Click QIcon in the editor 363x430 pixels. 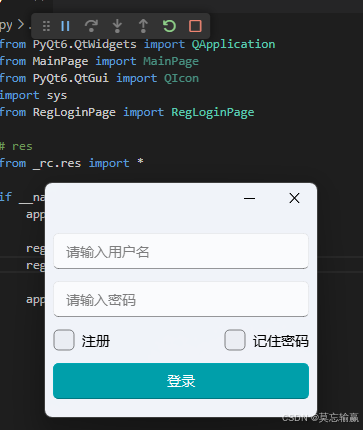coord(181,78)
